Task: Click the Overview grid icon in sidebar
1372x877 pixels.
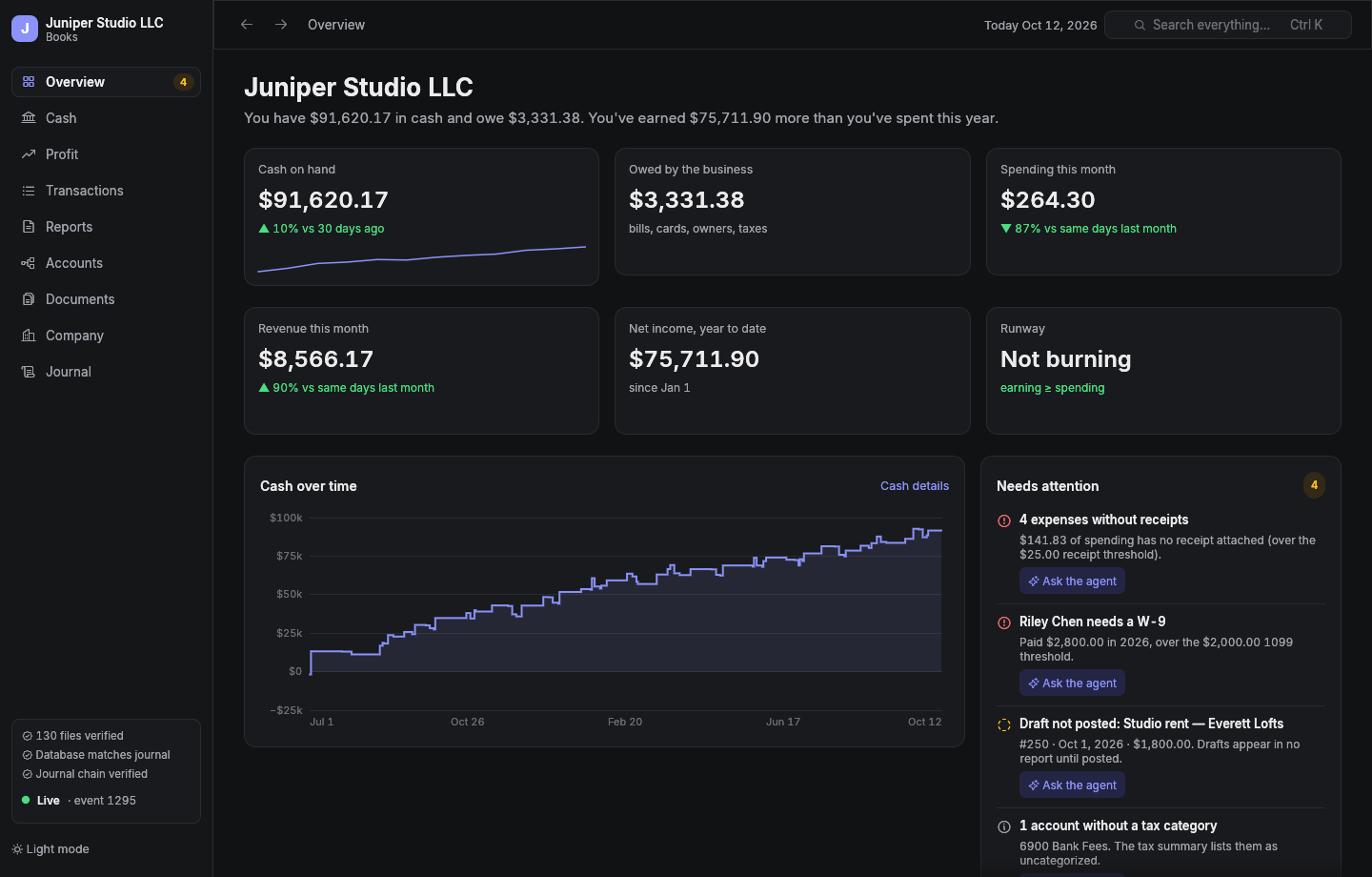Action: point(29,82)
